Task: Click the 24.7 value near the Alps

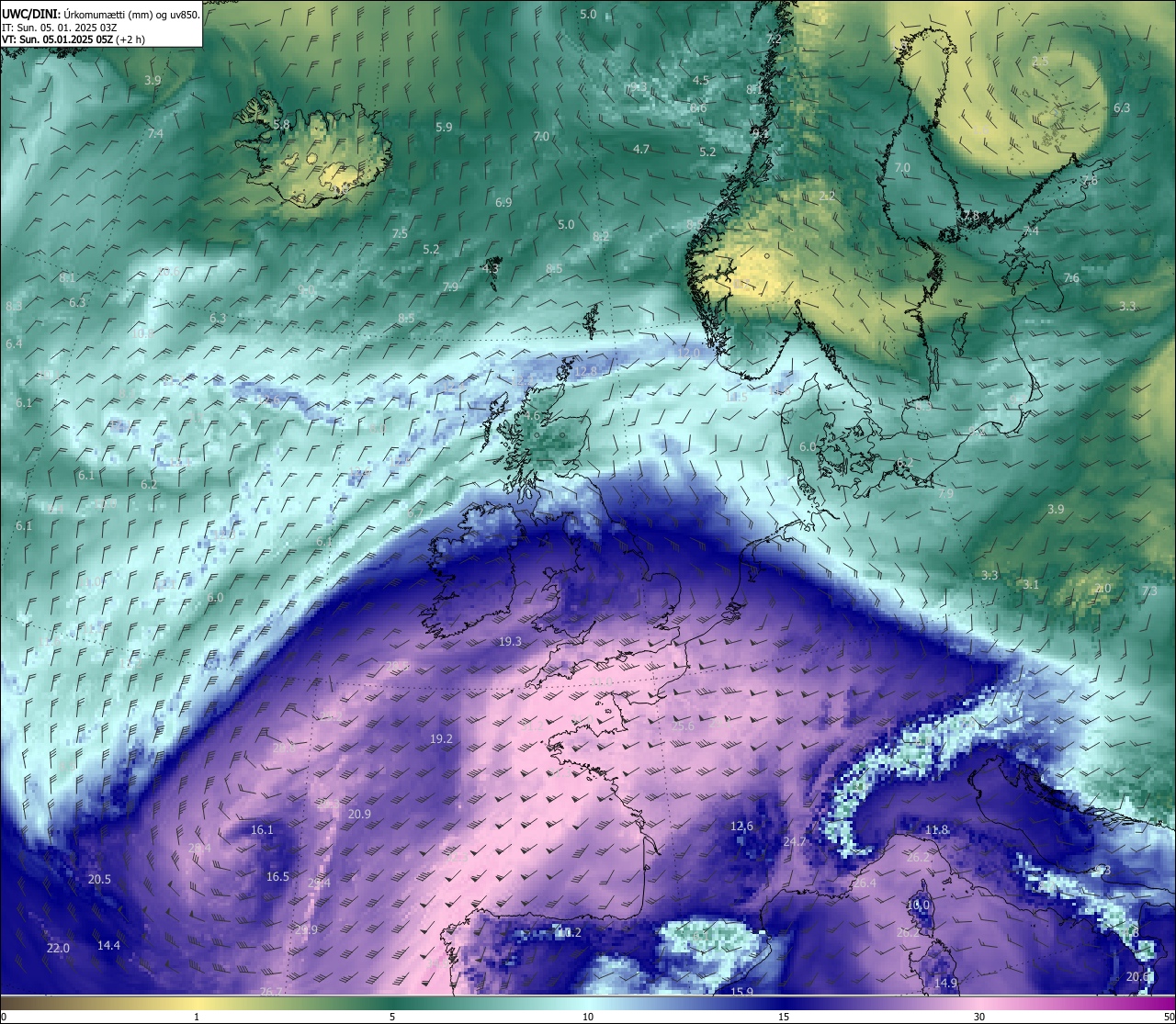Action: pyautogui.click(x=794, y=841)
